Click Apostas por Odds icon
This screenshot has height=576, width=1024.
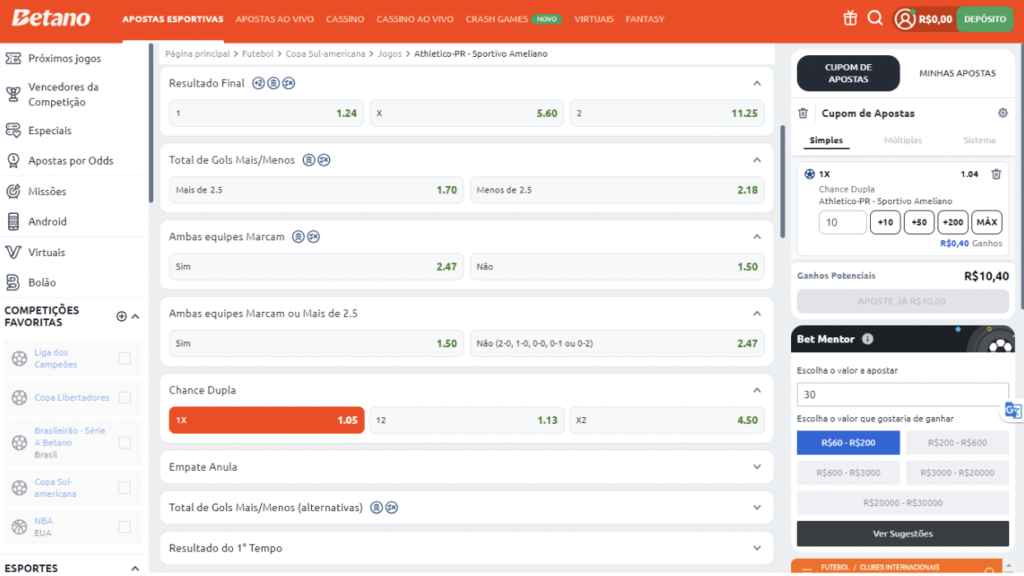[x=13, y=160]
